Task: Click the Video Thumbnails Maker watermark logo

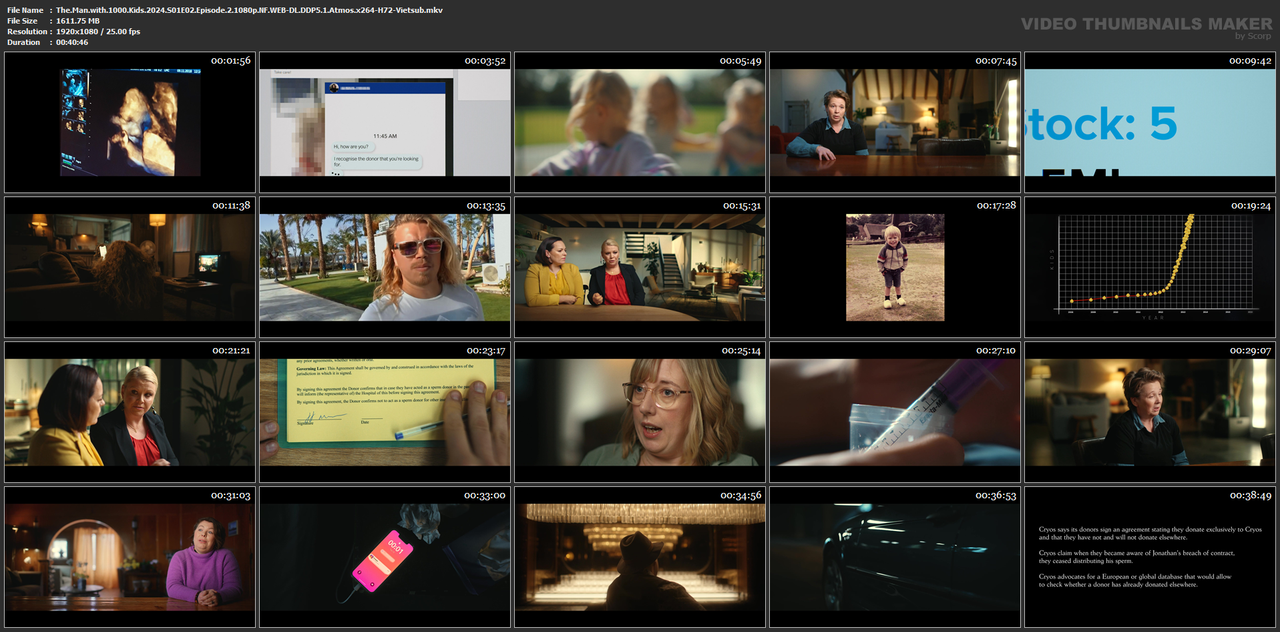Action: pos(1146,27)
